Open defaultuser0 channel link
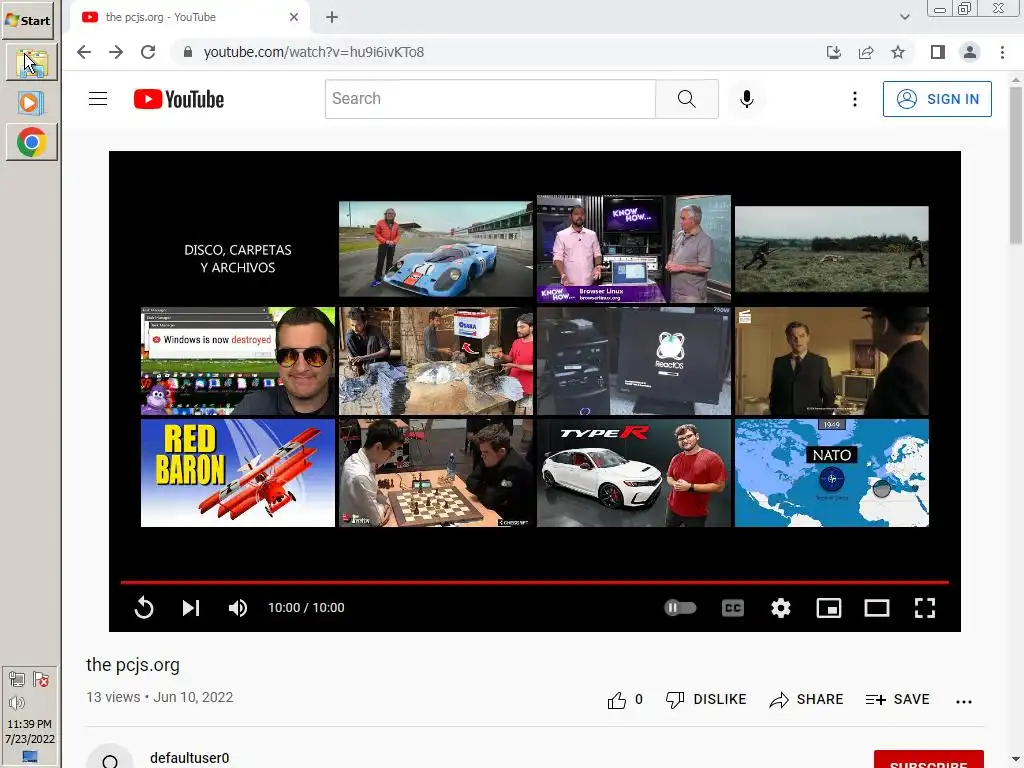This screenshot has width=1024, height=768. 189,758
